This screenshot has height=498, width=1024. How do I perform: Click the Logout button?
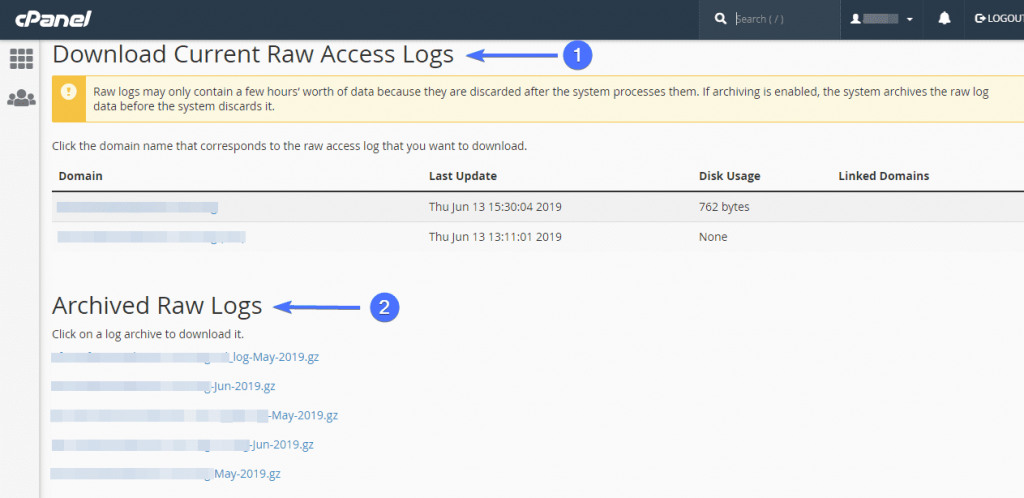coord(999,19)
